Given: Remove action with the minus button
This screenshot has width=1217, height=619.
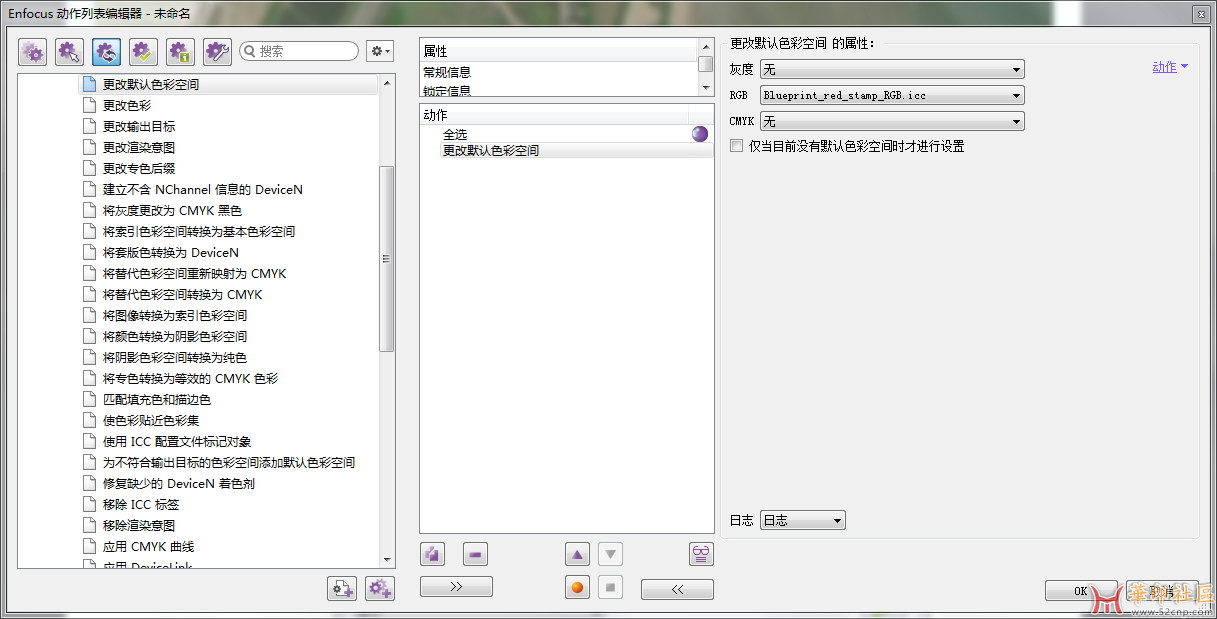Looking at the screenshot, I should click(x=475, y=554).
